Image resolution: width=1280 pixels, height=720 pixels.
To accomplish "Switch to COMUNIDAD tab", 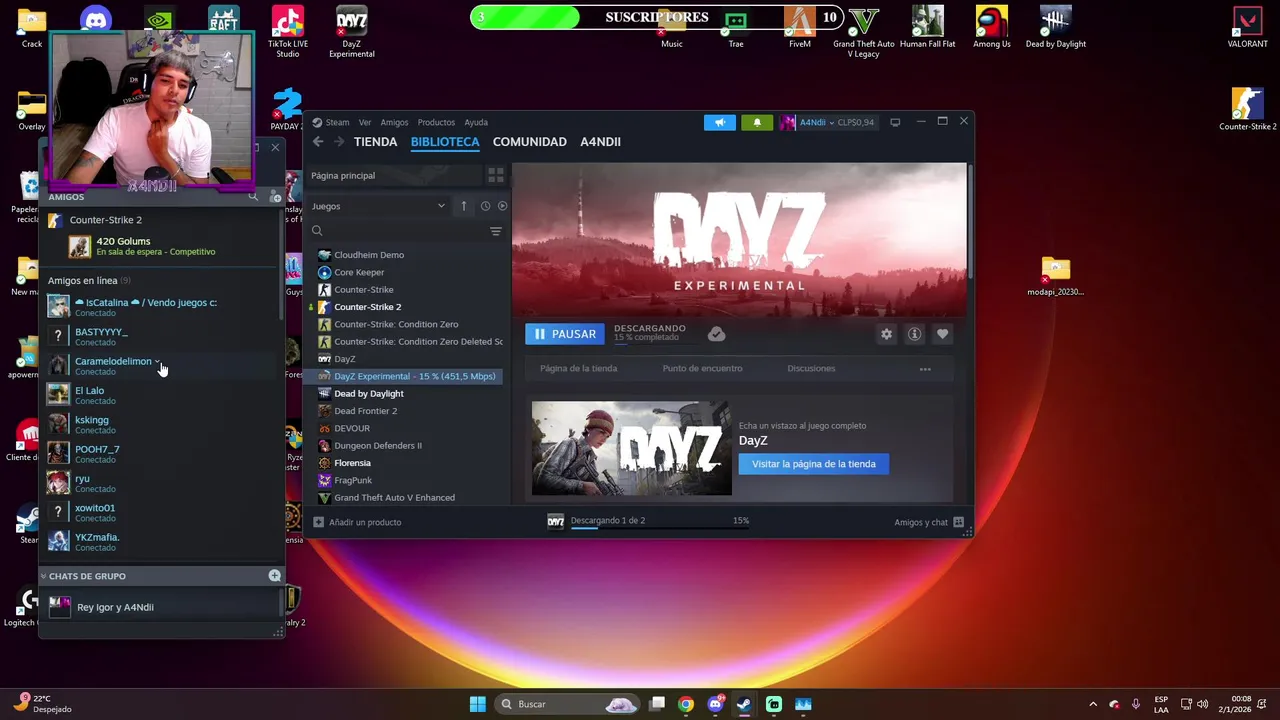I will [x=530, y=142].
